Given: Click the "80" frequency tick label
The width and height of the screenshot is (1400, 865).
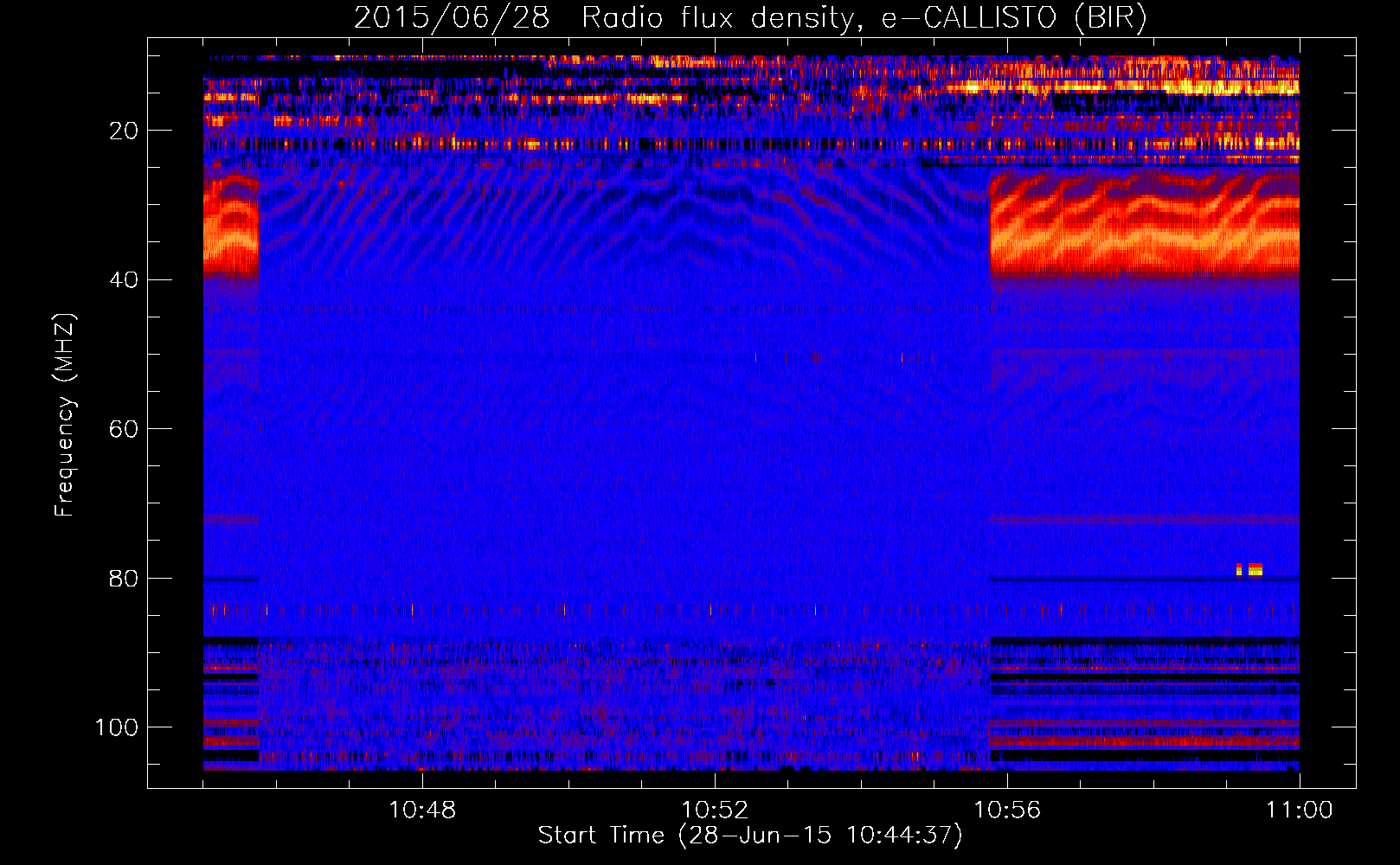Looking at the screenshot, I should coord(124,579).
